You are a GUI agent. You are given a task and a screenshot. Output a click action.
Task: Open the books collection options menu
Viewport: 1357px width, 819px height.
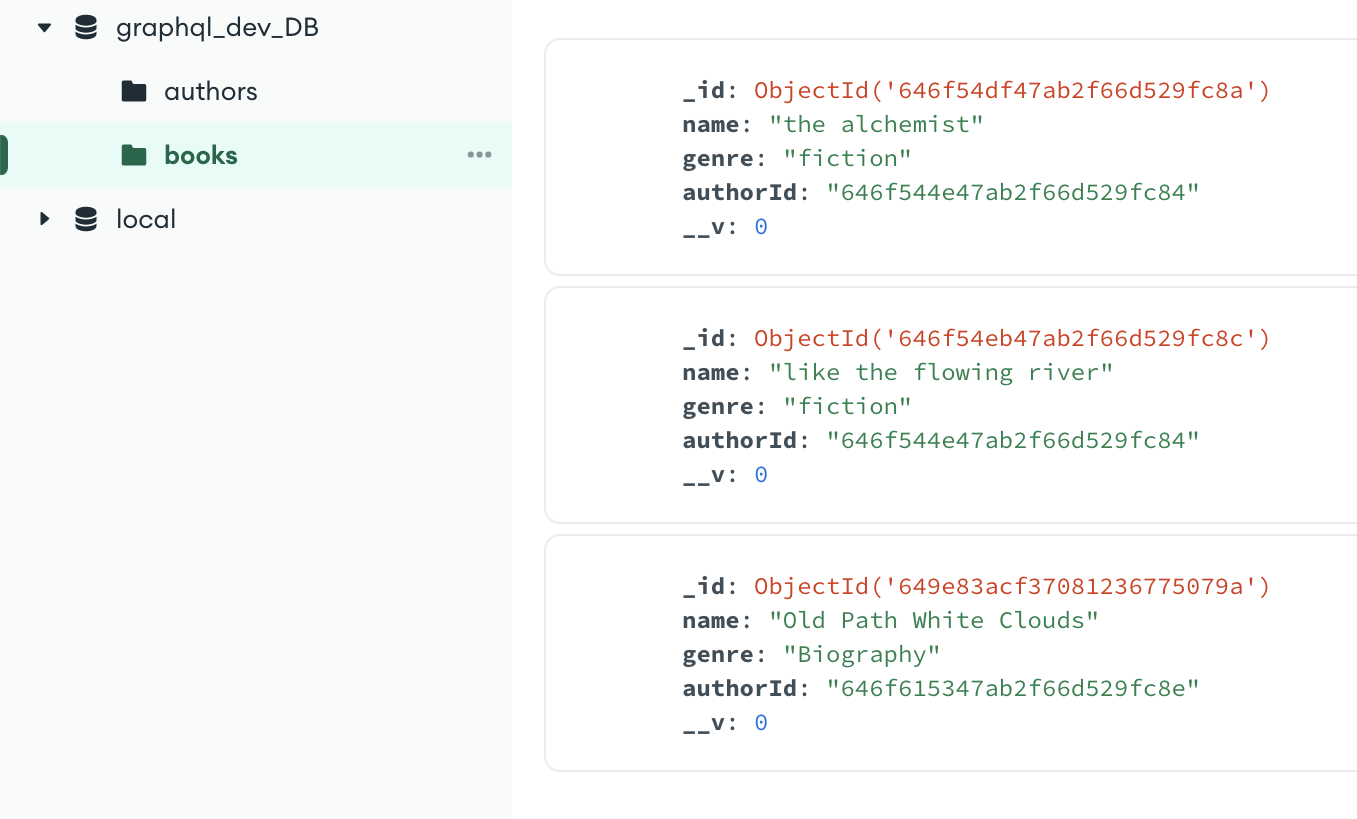coord(480,155)
